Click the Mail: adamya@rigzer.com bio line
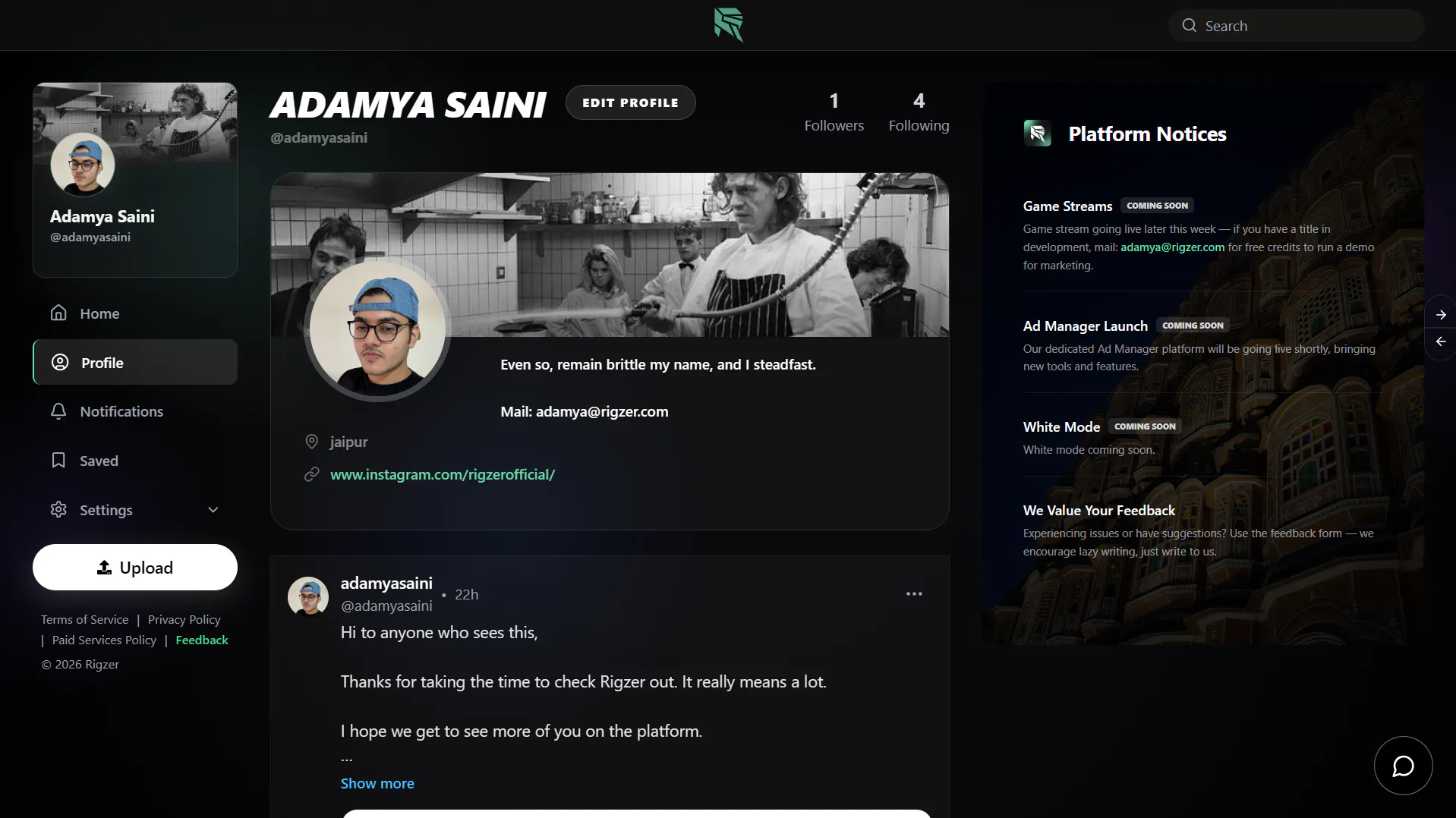 point(585,411)
